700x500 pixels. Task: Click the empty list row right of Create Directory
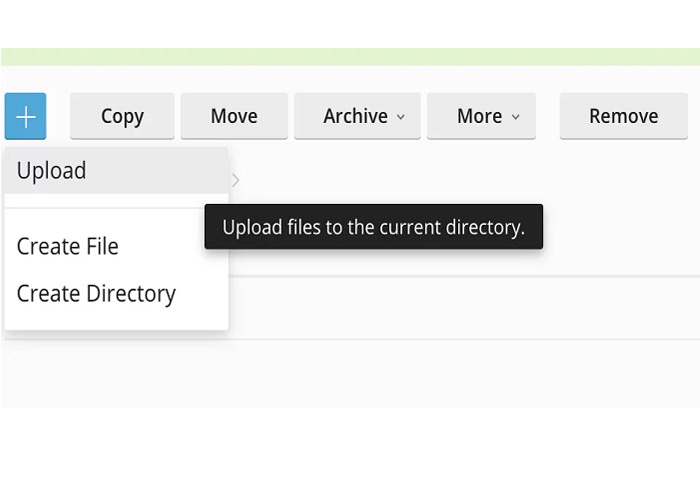(x=460, y=307)
